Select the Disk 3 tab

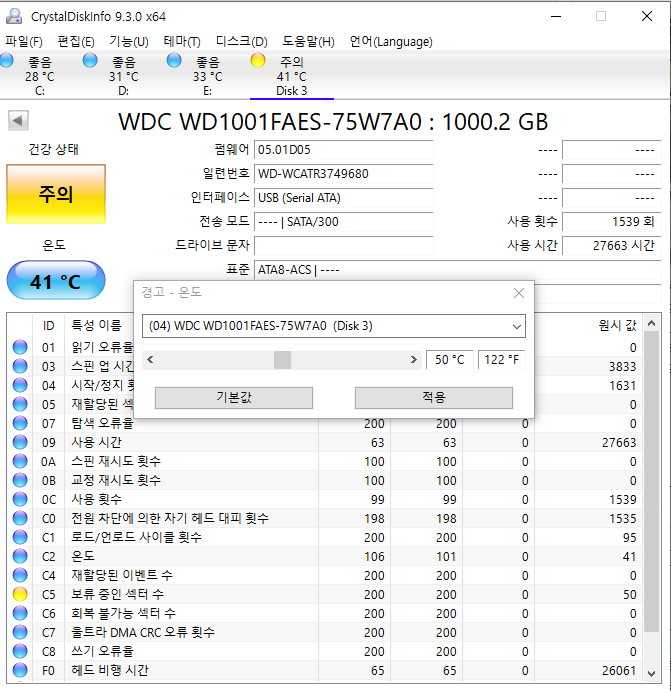pyautogui.click(x=291, y=76)
